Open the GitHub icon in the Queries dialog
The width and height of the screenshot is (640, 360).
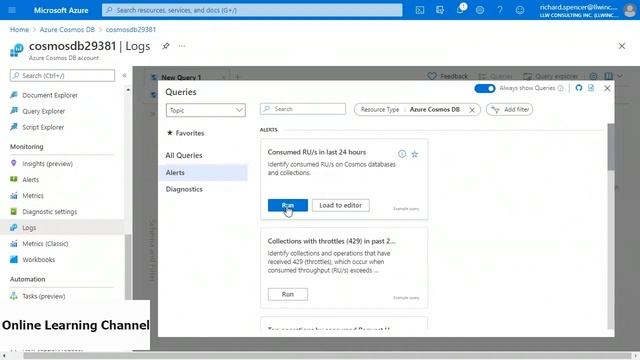579,88
